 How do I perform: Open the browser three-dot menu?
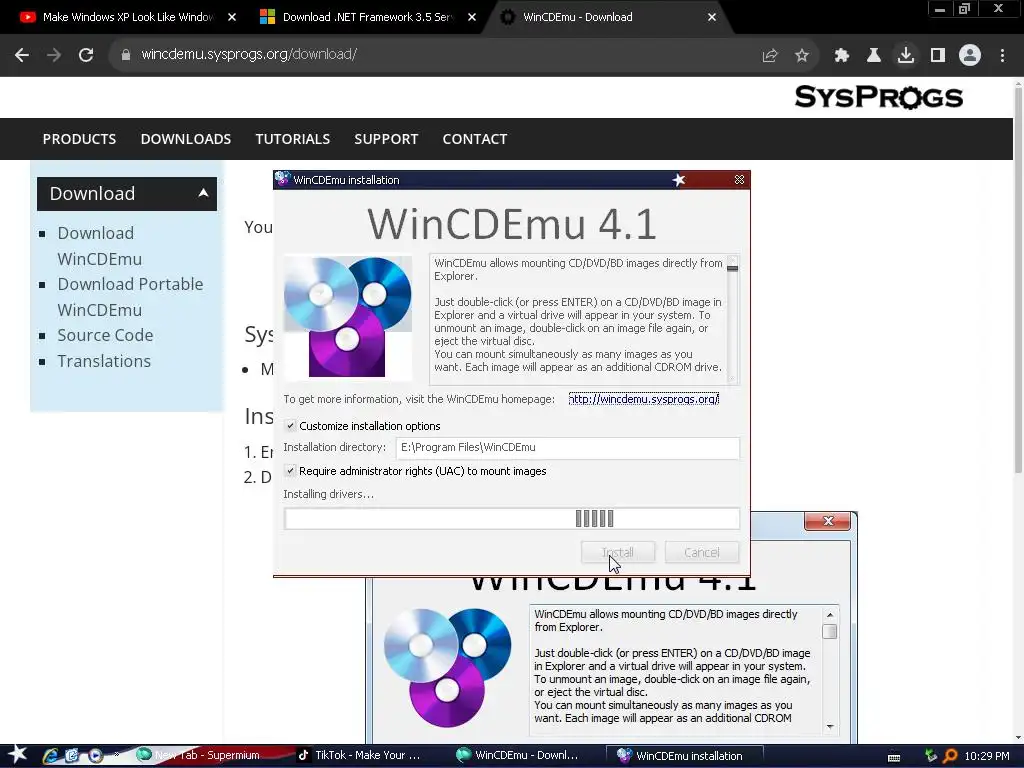[x=1002, y=56]
